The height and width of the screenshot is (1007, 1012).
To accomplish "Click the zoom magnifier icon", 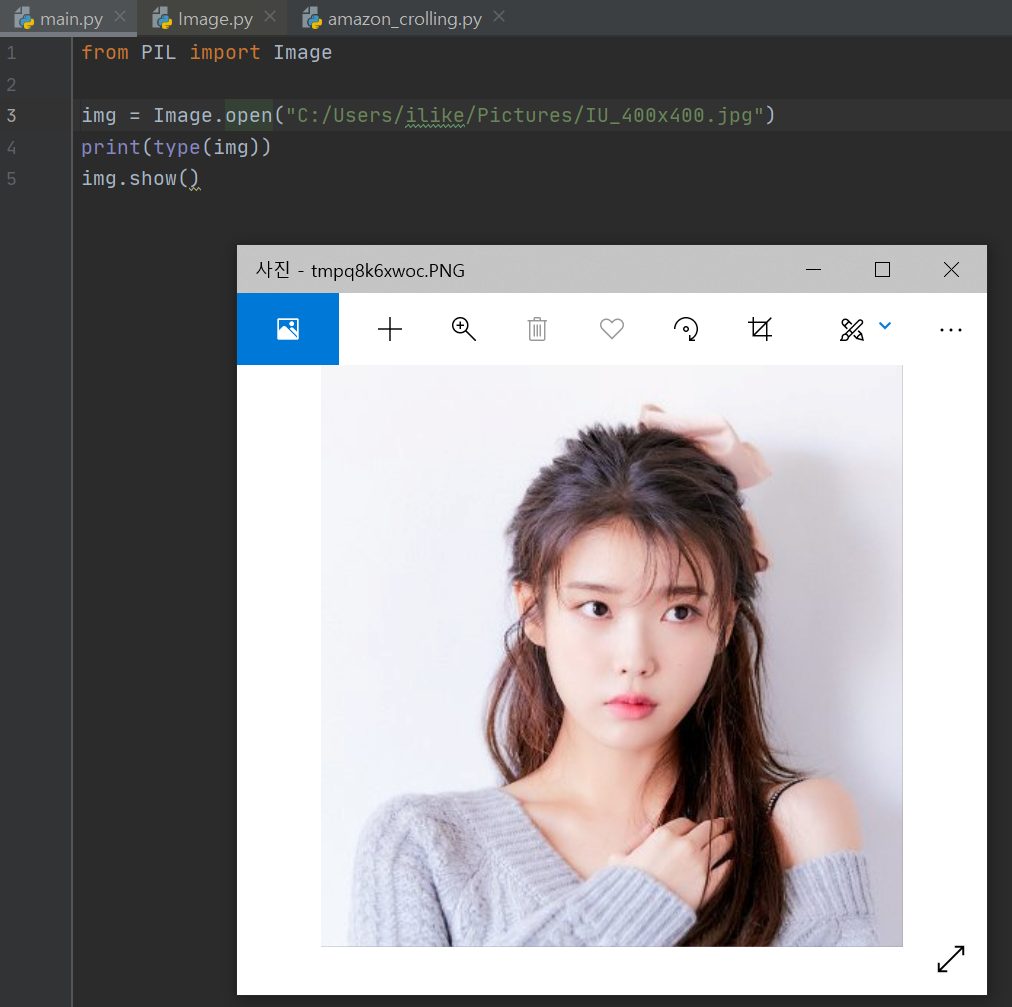I will (x=463, y=329).
